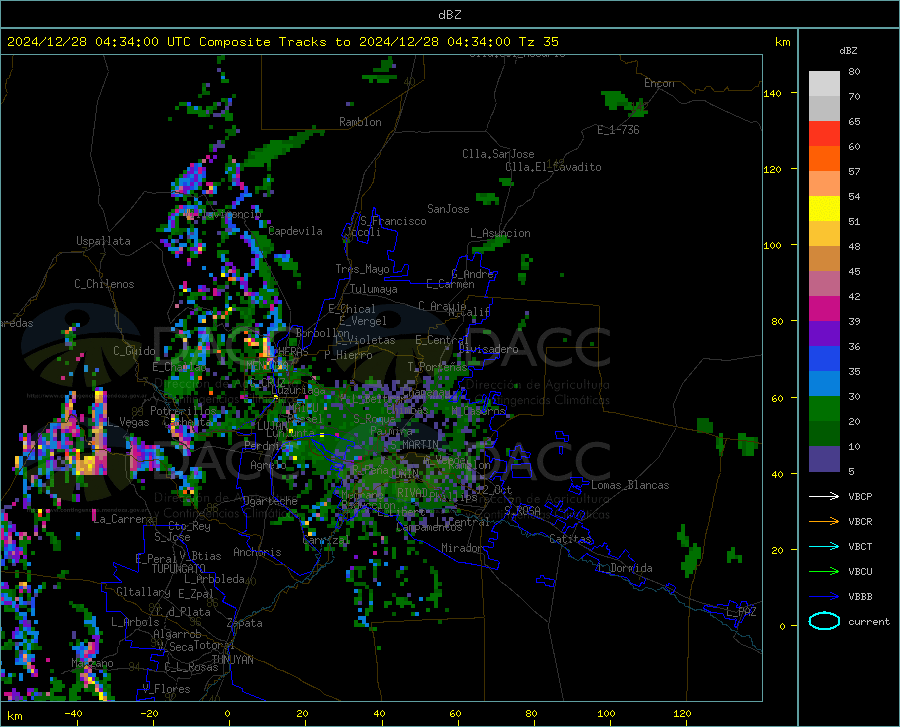Click the TUPUNGATO map label

(x=179, y=569)
